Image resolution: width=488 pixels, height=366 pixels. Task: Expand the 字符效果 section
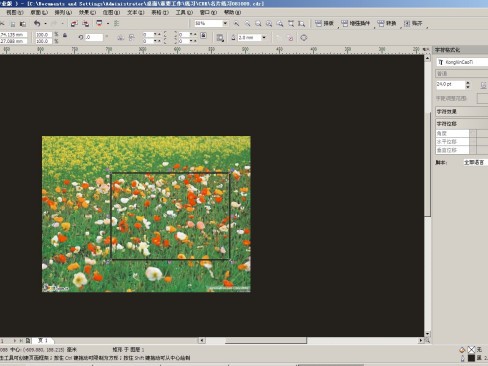[462, 111]
